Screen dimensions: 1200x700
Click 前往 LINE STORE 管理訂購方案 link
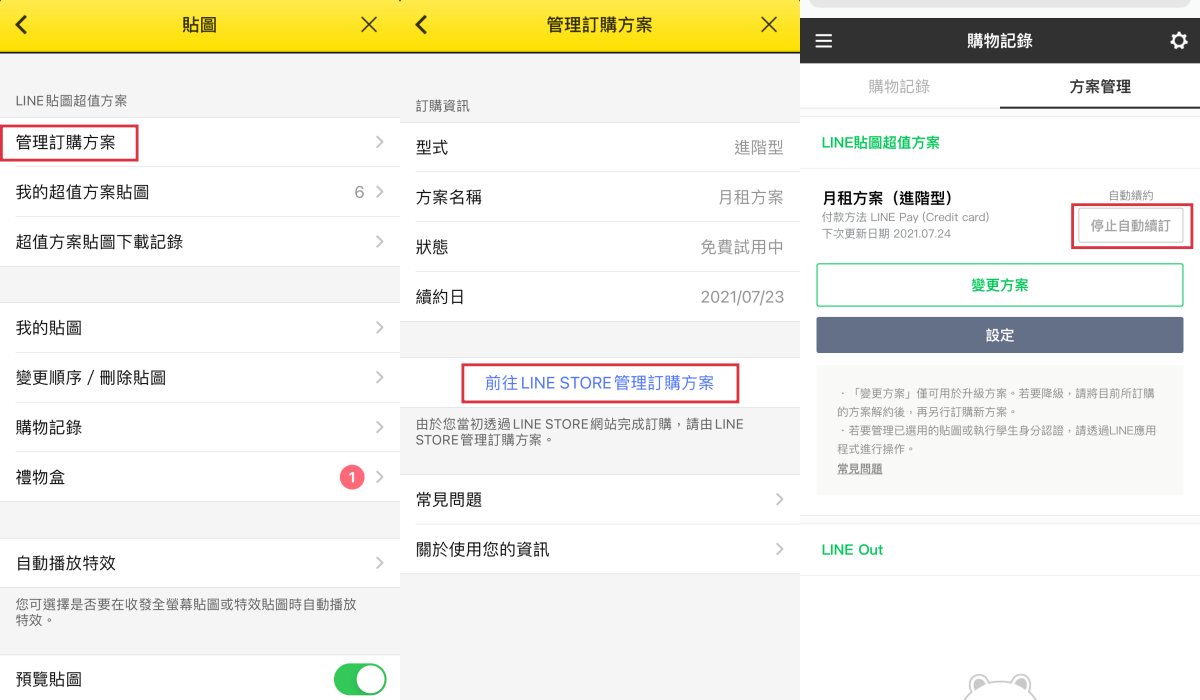click(x=600, y=383)
